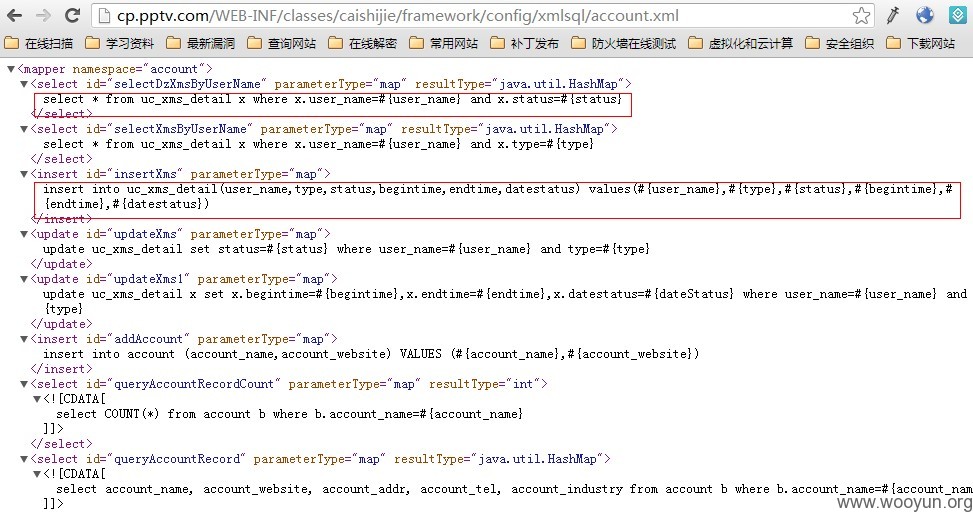The width and height of the screenshot is (973, 512).
Task: Click the update line setting x.begintime
Action: pyautogui.click(x=505, y=294)
